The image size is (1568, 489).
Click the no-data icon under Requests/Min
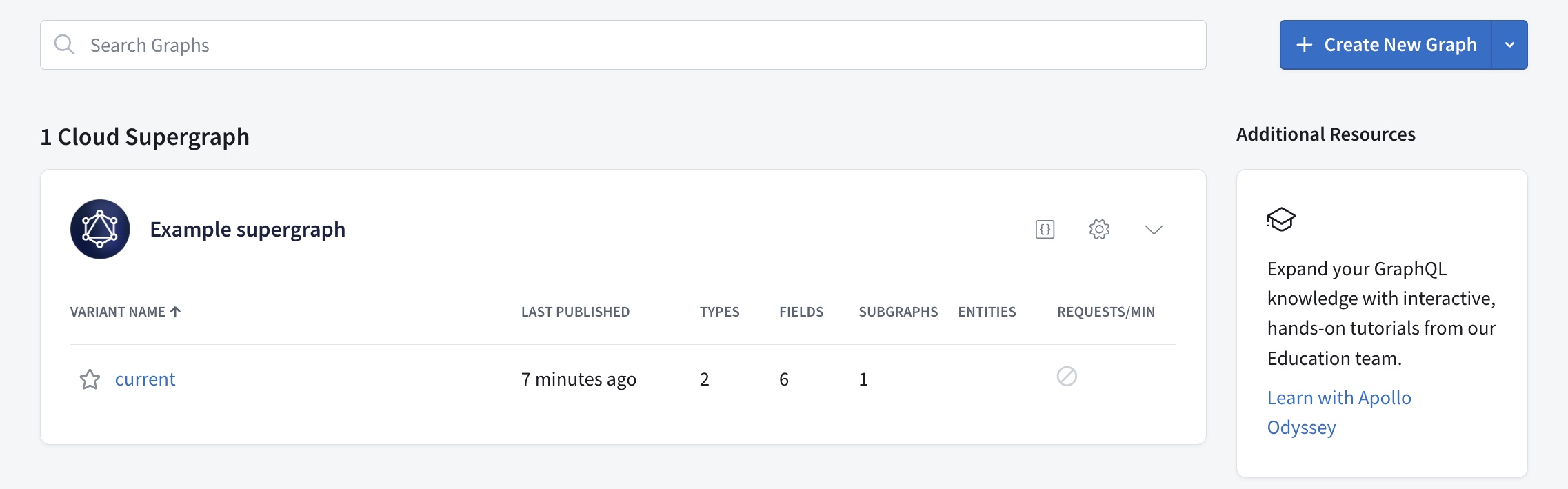(x=1067, y=376)
